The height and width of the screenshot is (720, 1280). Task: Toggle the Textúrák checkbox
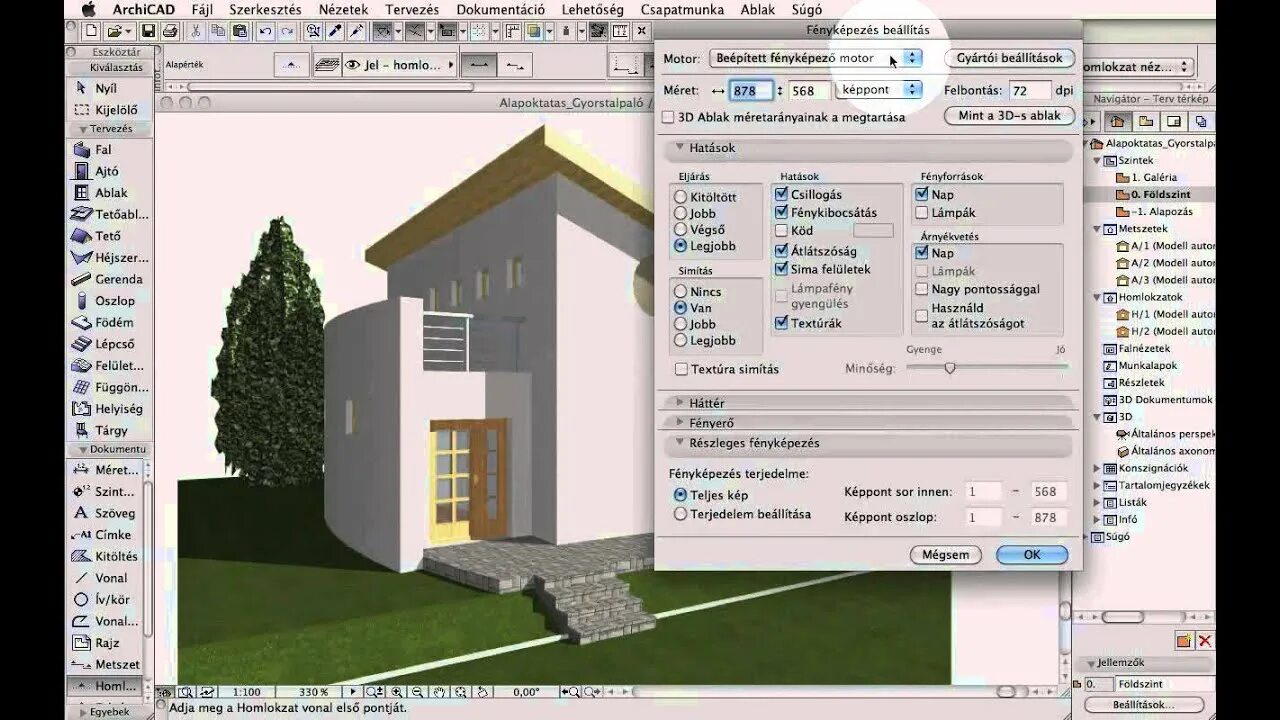click(782, 323)
